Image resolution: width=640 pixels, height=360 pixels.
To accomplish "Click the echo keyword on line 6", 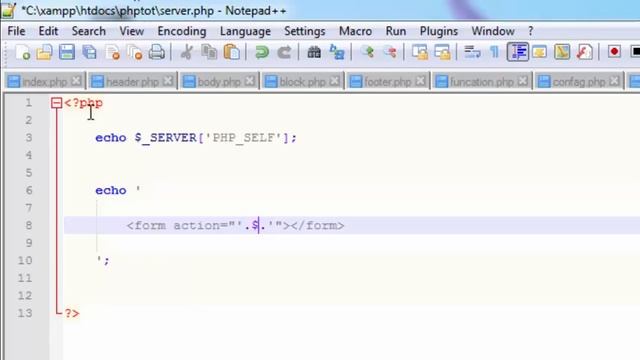I will [x=111, y=190].
